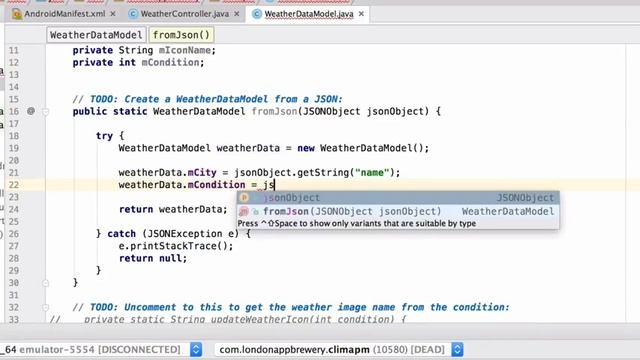Click line number 19 in the gutter
Screen dimensions: 640x360
point(13,148)
